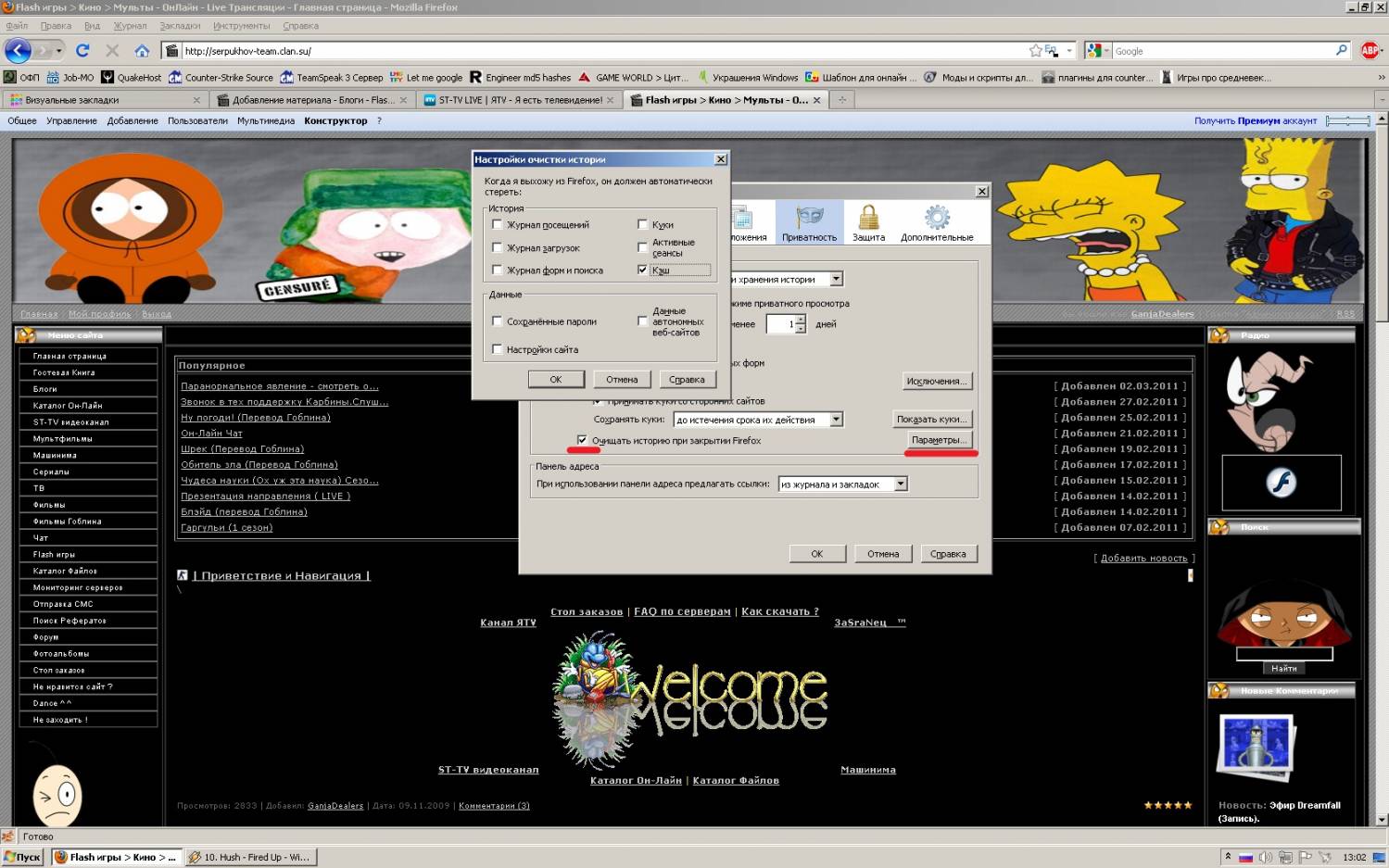This screenshot has width=1389, height=868.
Task: Start search with the magnifier icon
Action: point(1341,50)
